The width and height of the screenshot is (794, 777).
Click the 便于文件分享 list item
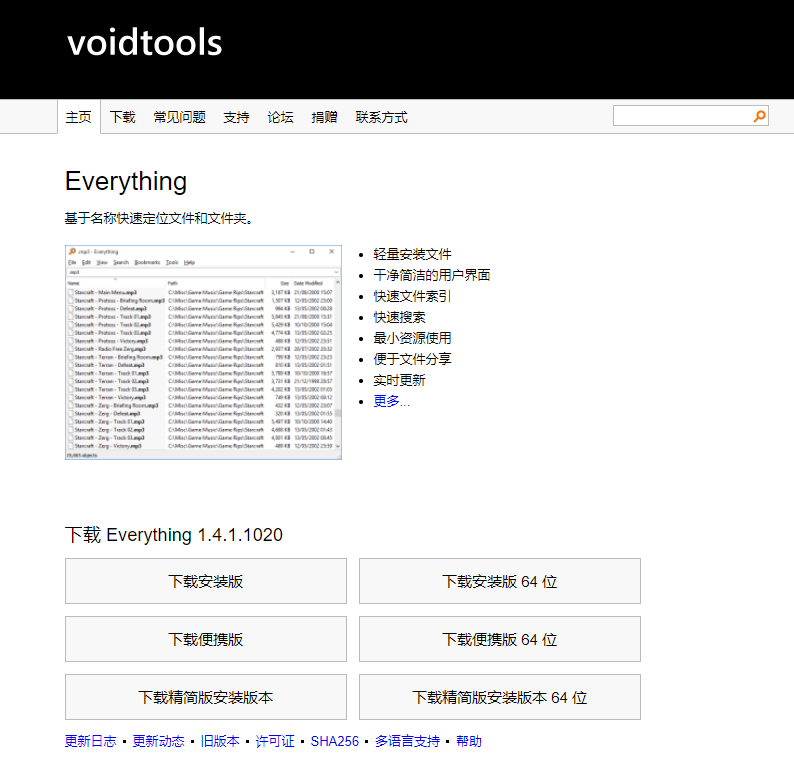coord(412,359)
